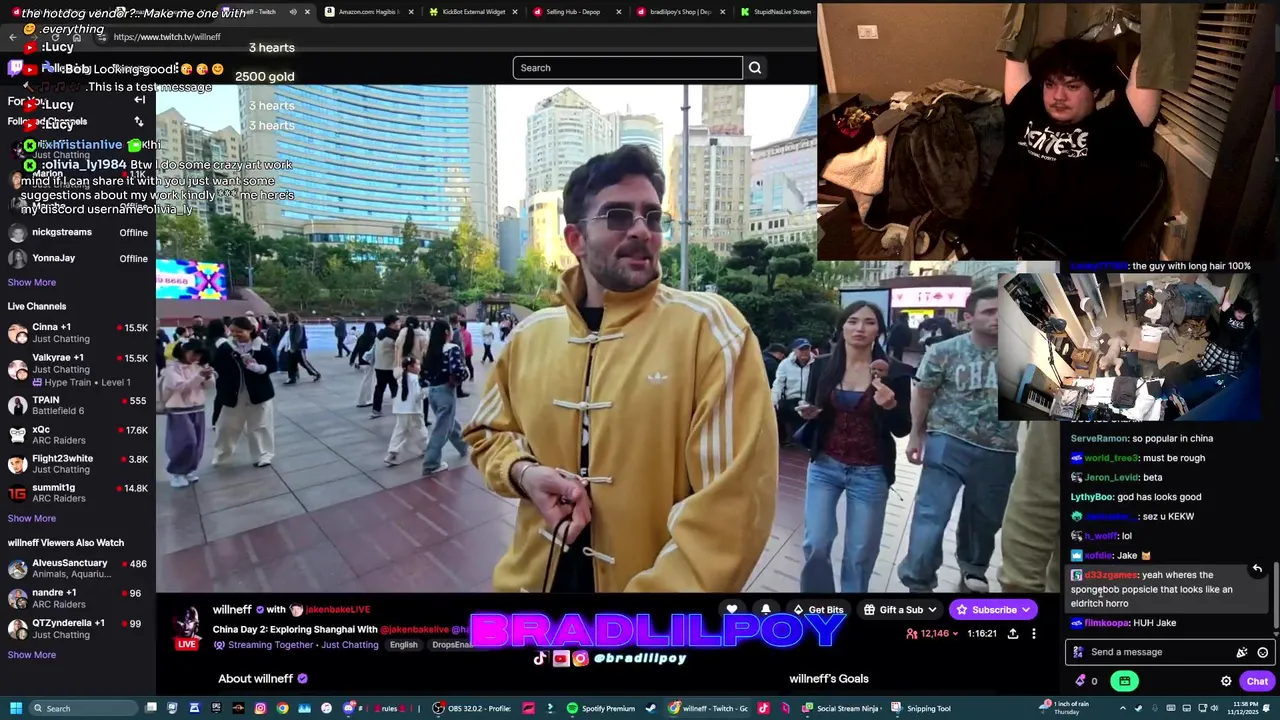Collapse the left sidebar with the arrow icon
1280x720 pixels.
point(139,100)
